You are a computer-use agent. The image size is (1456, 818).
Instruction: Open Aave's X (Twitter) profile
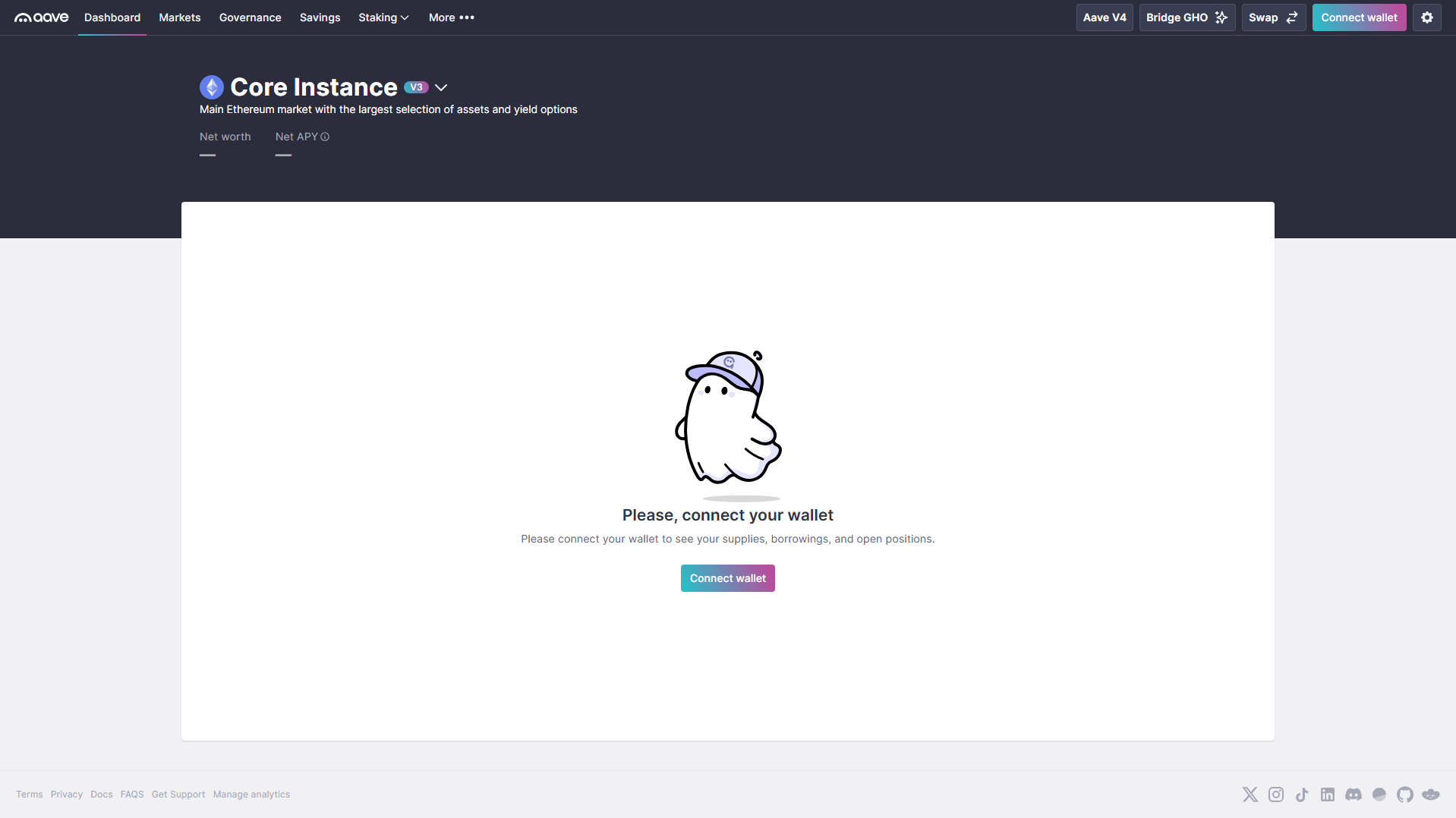[x=1250, y=794]
